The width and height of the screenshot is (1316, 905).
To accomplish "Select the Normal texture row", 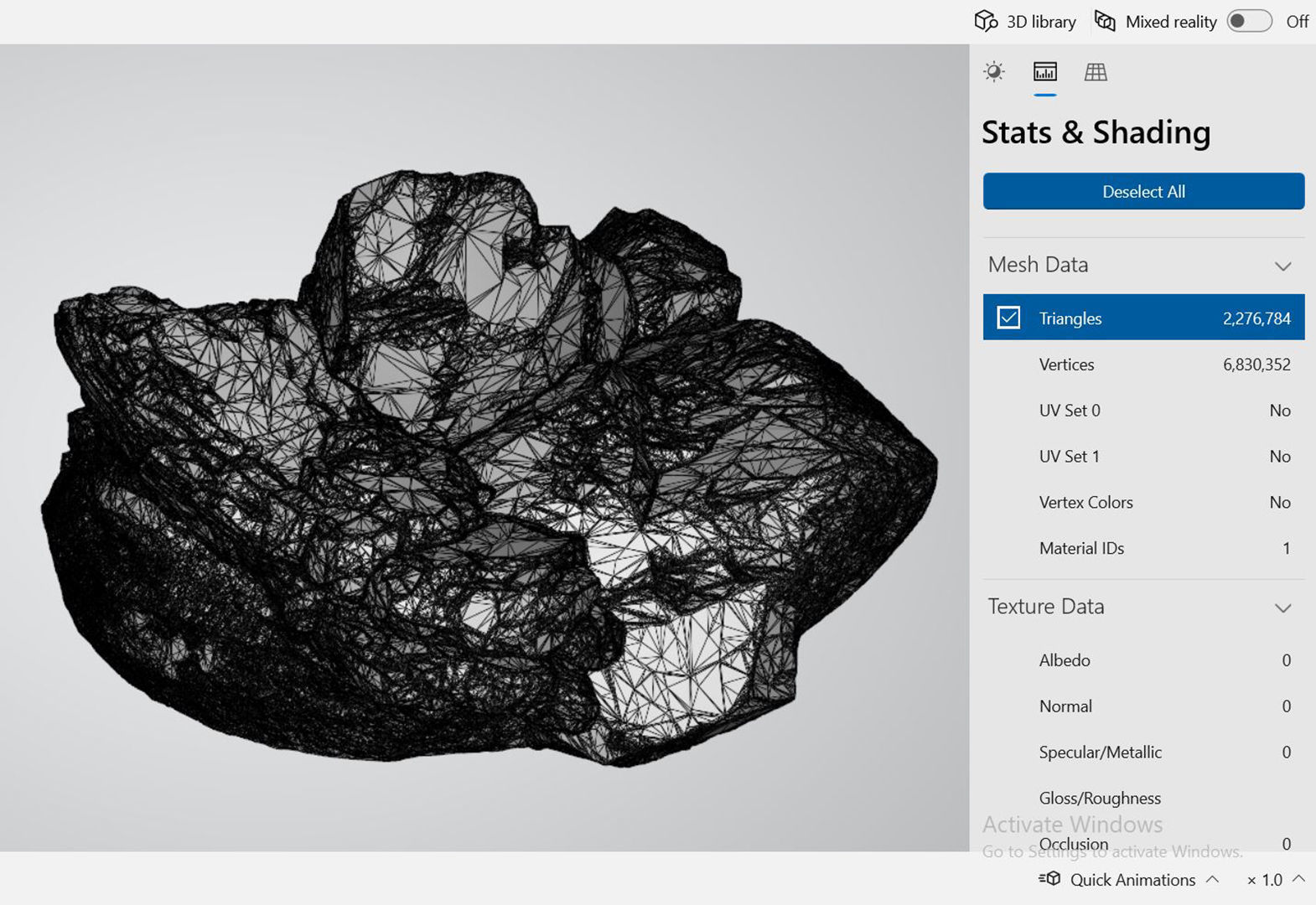I will click(1143, 706).
